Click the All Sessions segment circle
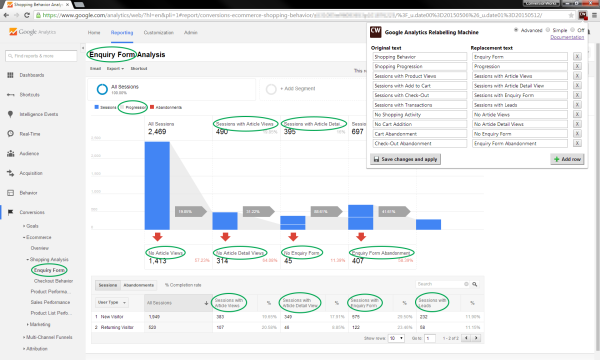The width and height of the screenshot is (600, 360). [102, 89]
